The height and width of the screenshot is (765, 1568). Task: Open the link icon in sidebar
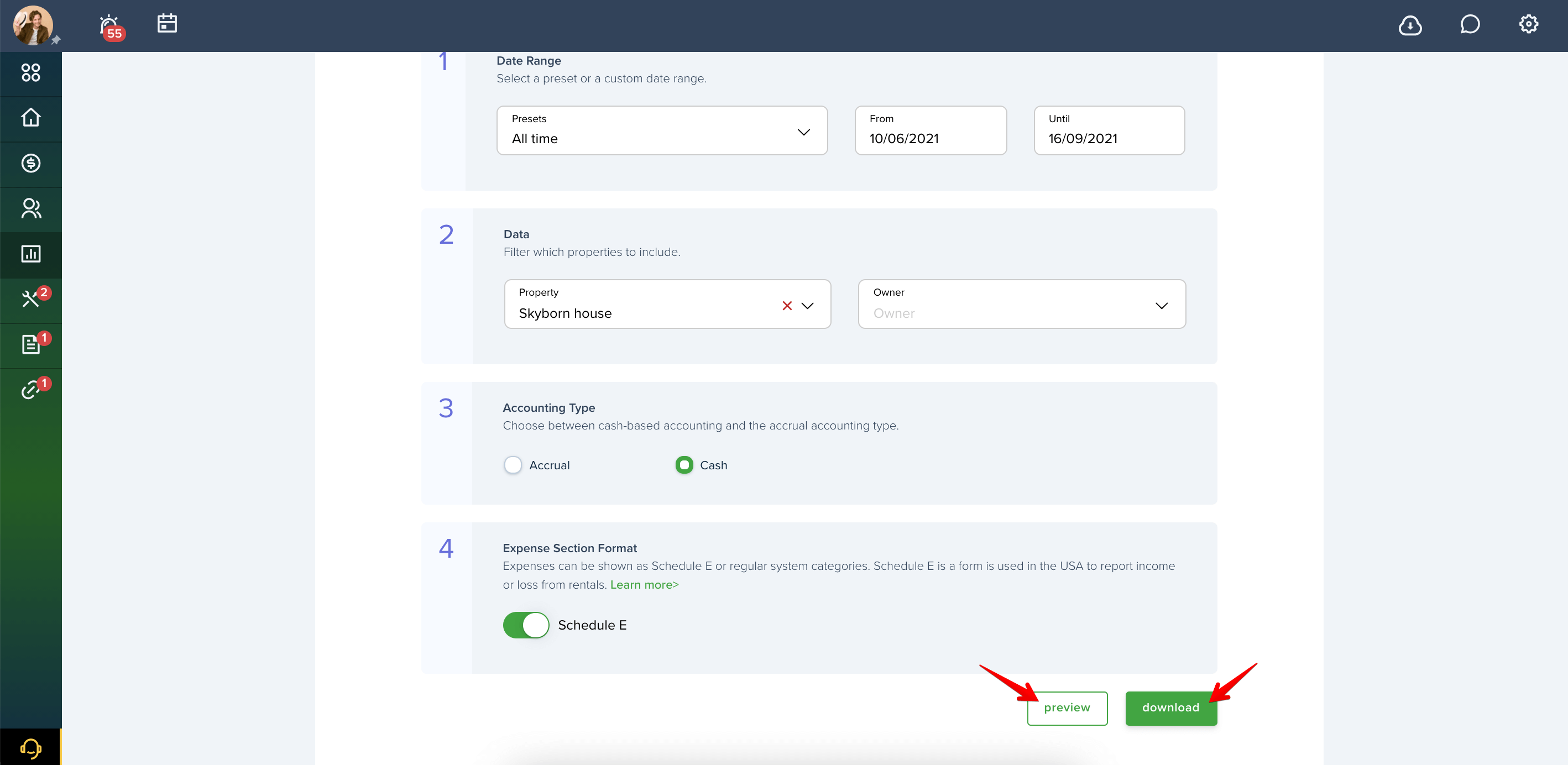(31, 390)
